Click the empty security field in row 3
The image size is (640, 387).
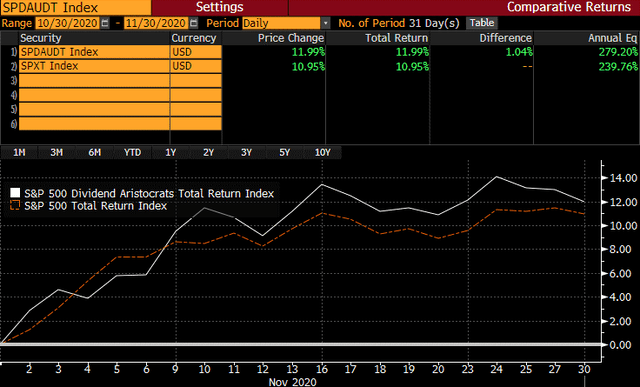pos(94,80)
